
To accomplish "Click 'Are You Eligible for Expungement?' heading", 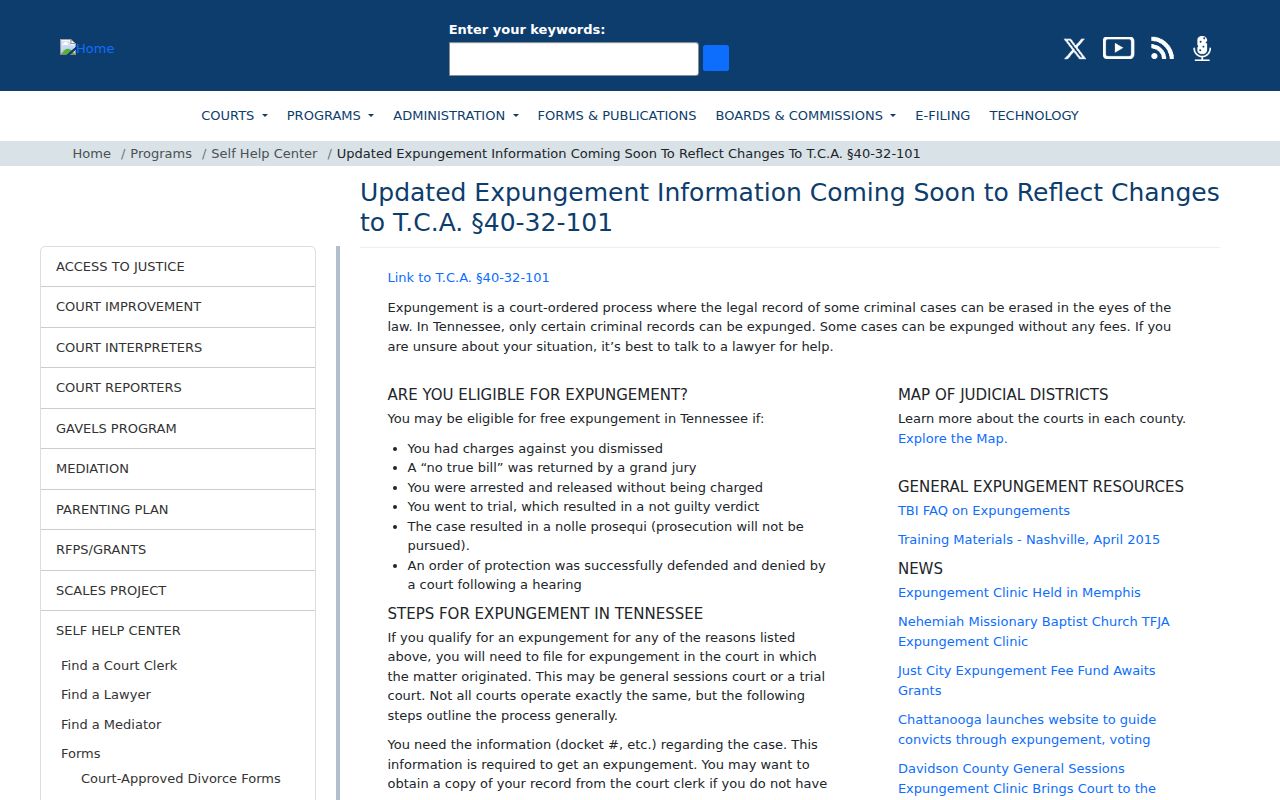I will pyautogui.click(x=538, y=394).
